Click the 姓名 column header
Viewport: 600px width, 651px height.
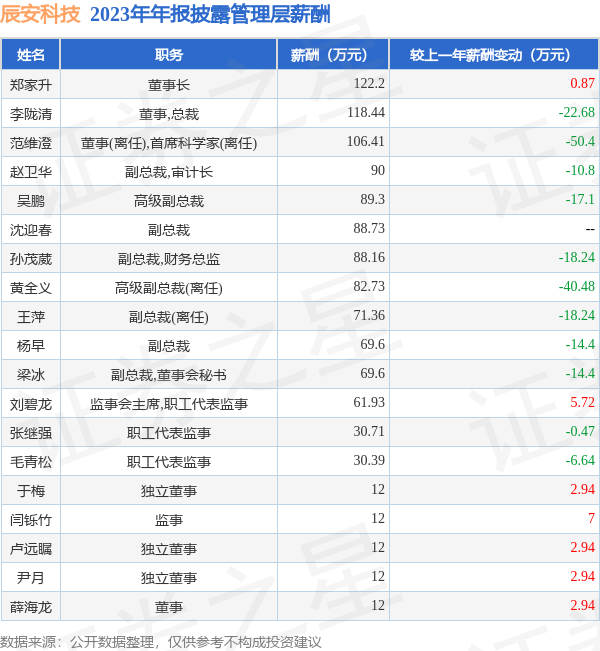pos(31,54)
